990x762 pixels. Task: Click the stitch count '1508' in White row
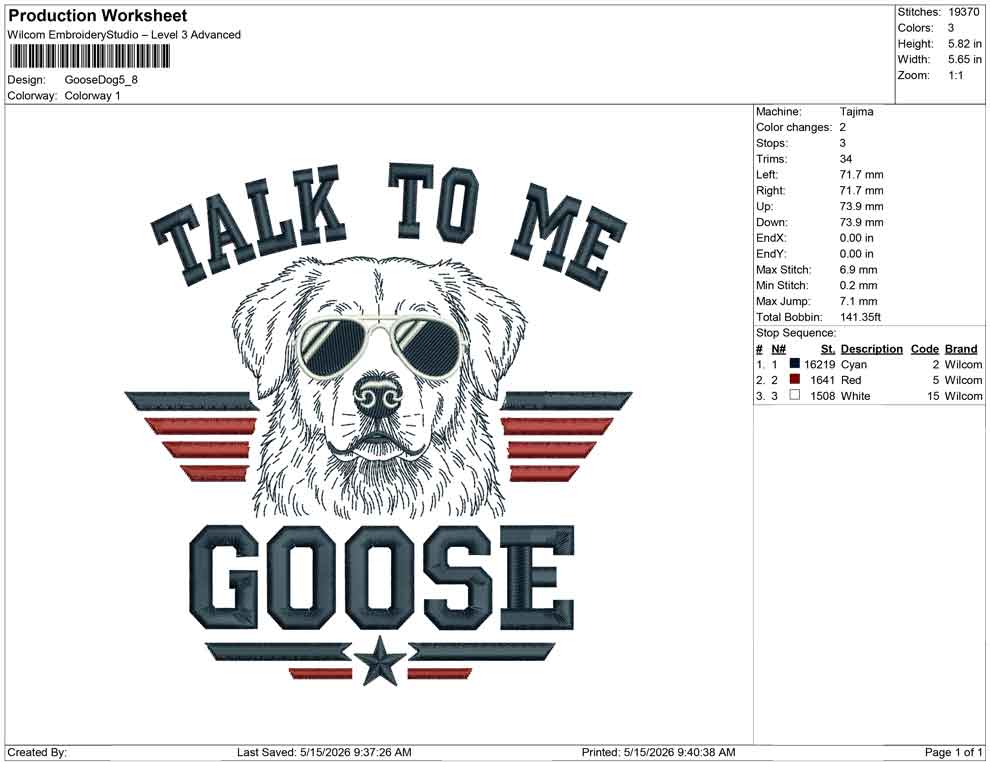tap(823, 396)
